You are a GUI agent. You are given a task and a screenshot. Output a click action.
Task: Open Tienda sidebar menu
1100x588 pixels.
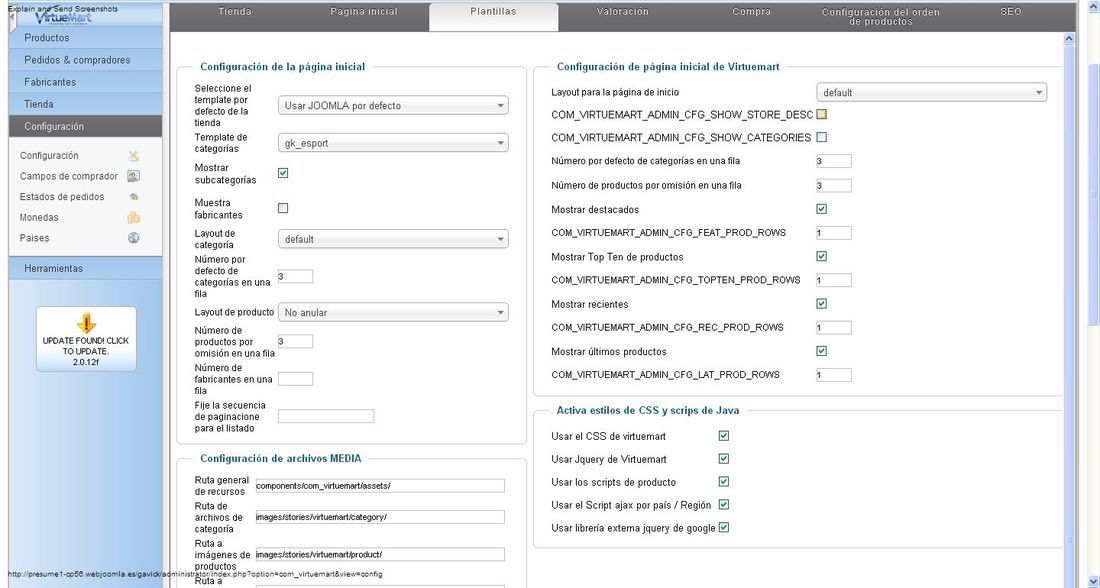86,104
